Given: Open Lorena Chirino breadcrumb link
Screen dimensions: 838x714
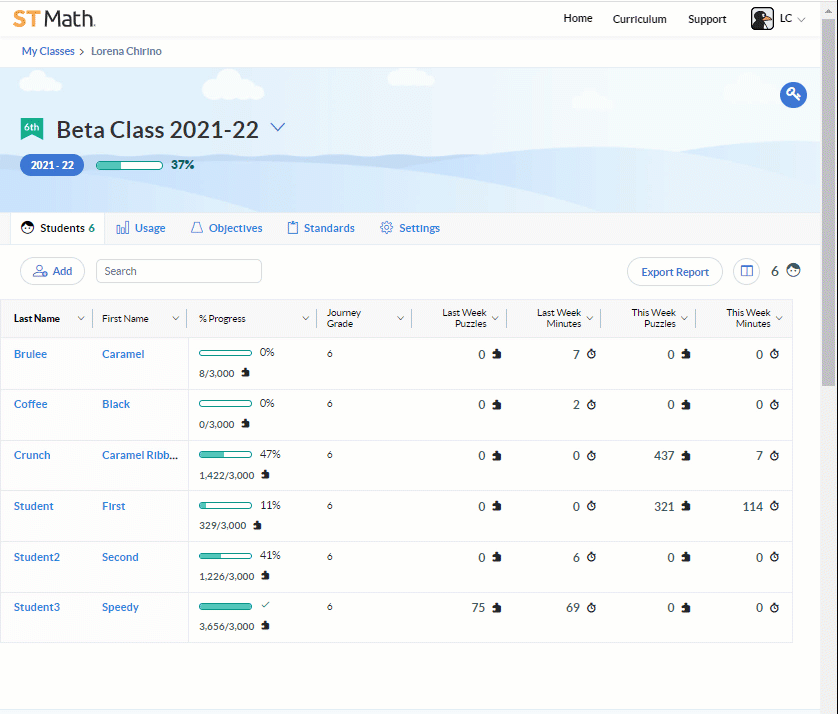Looking at the screenshot, I should [x=126, y=51].
